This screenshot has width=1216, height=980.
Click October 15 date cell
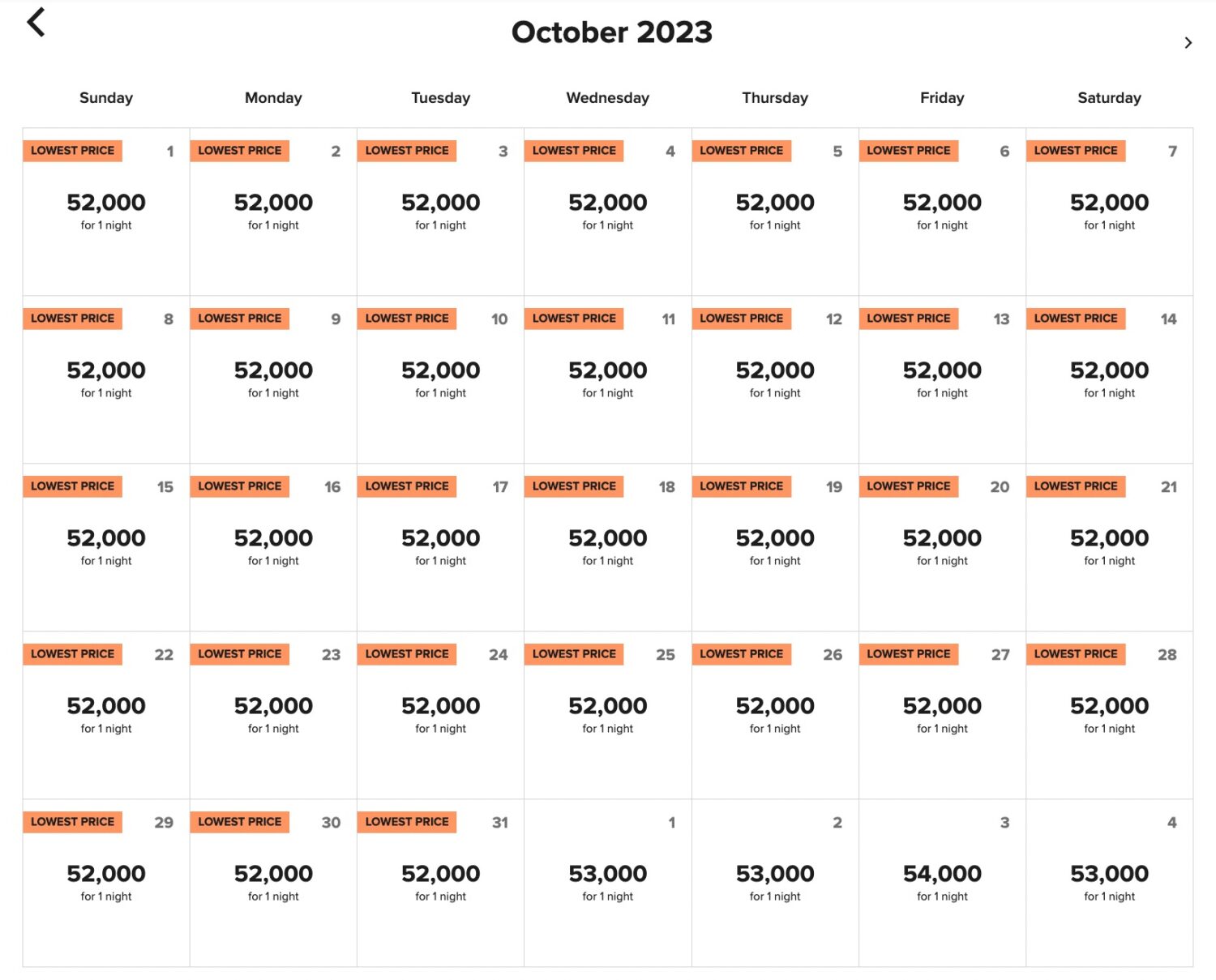click(x=106, y=546)
